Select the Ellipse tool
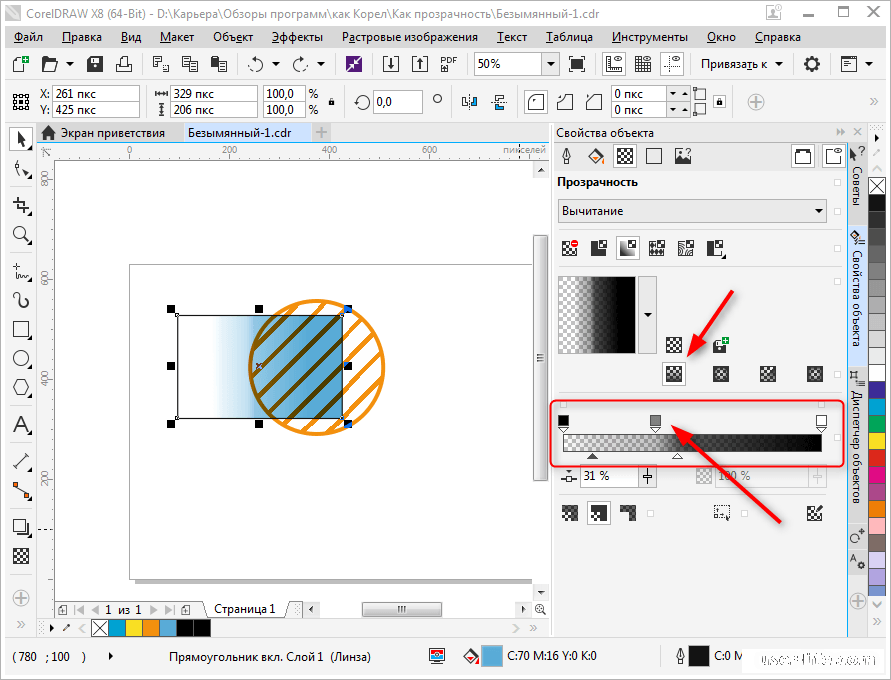The image size is (891, 680). coord(22,358)
